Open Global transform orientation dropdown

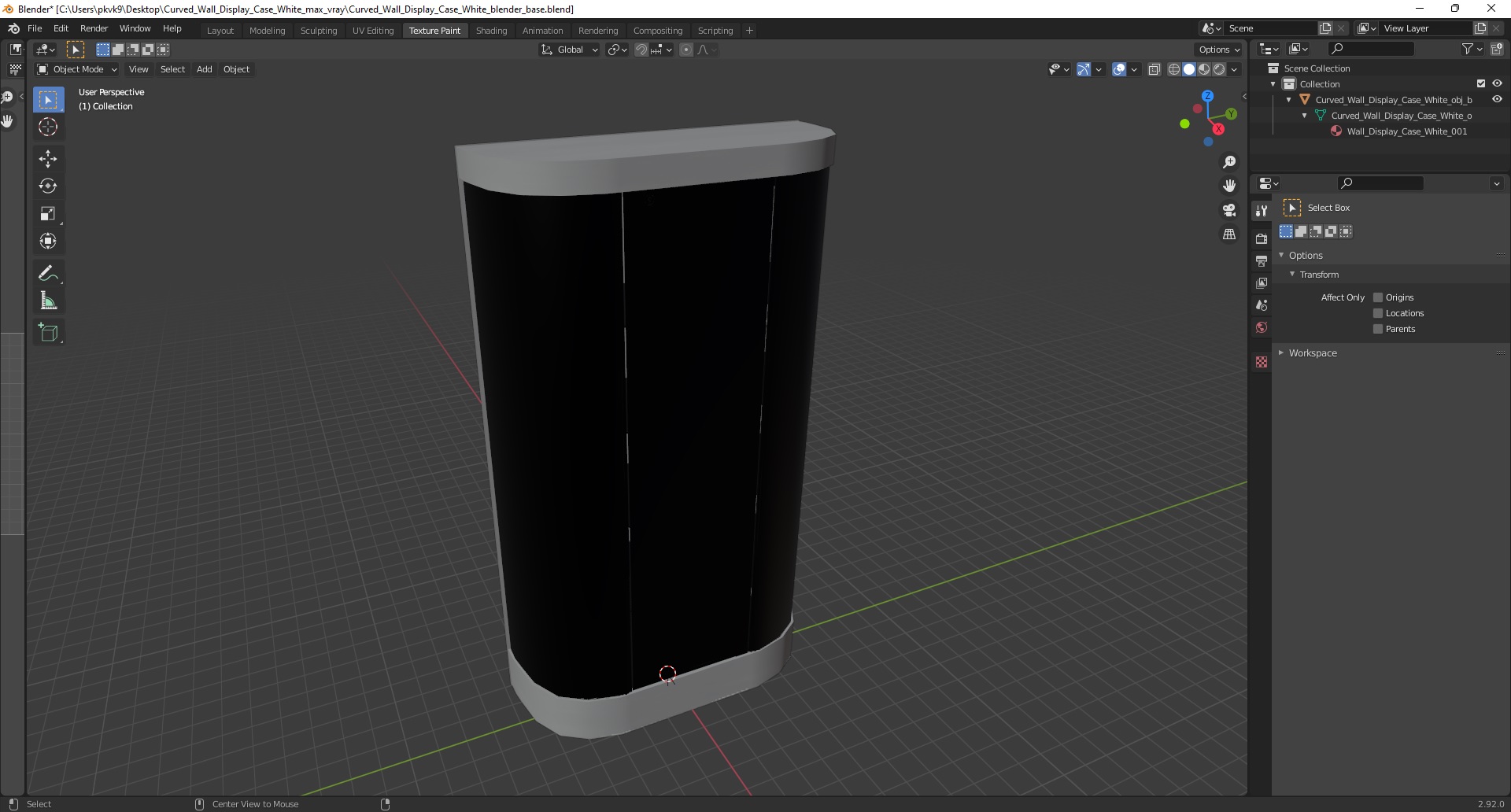coord(569,50)
